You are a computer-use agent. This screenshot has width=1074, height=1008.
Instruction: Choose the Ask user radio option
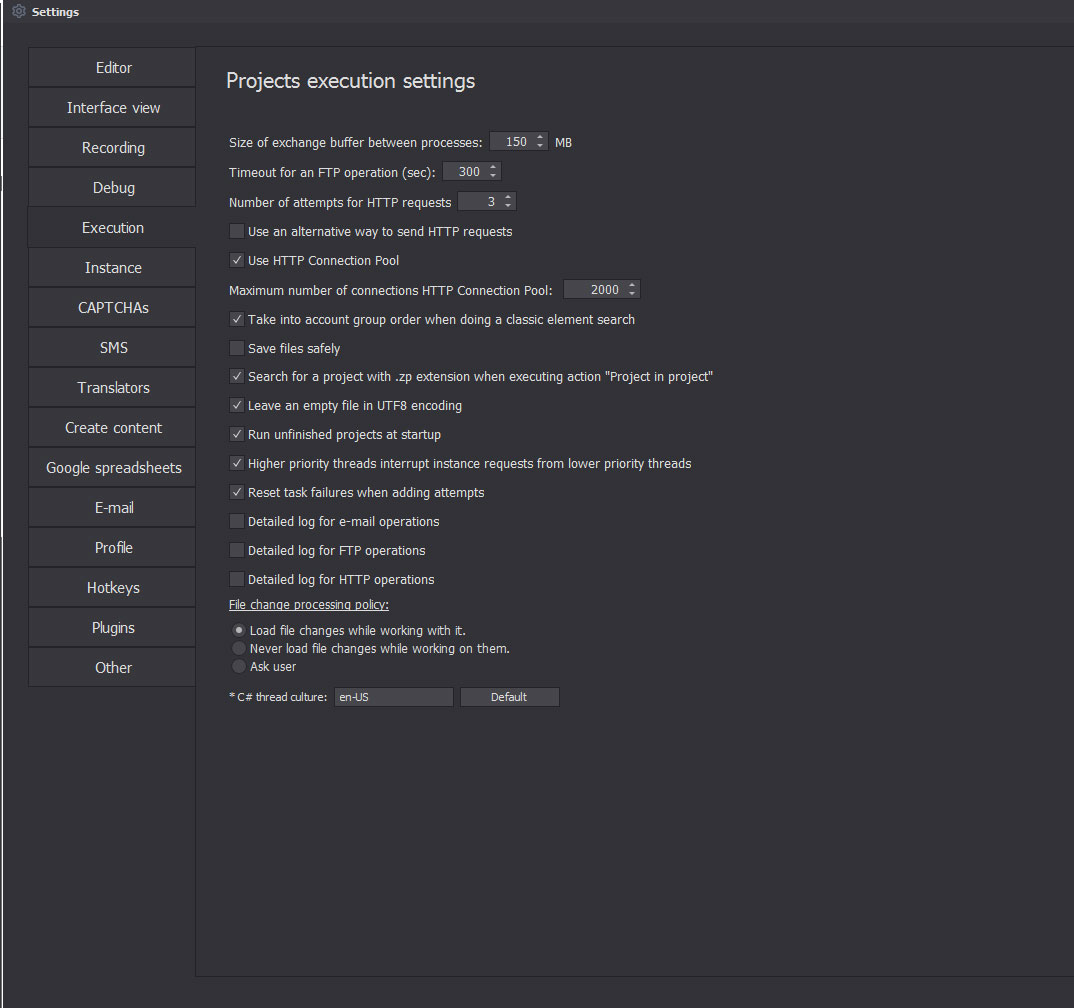238,666
